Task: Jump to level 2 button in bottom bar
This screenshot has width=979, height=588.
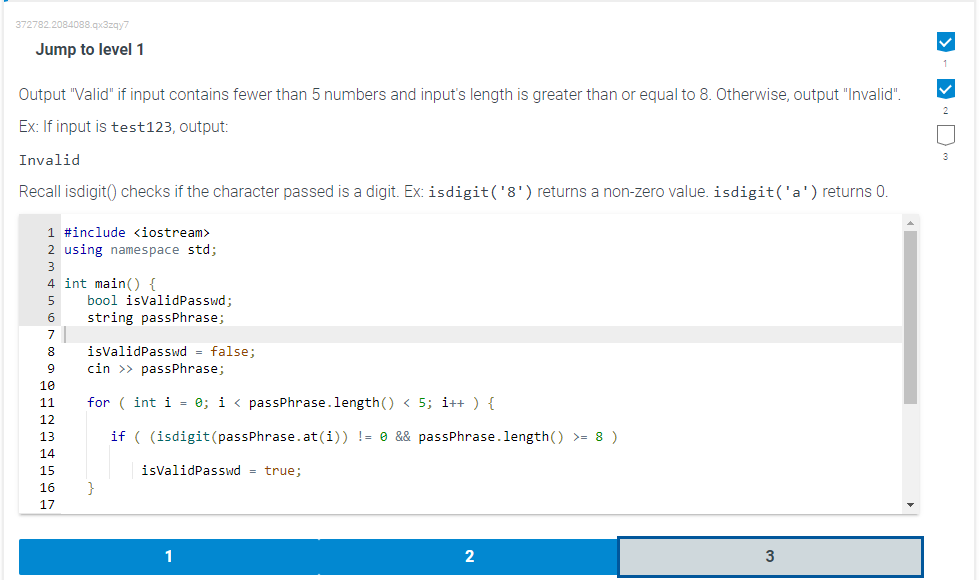Action: coord(469,556)
